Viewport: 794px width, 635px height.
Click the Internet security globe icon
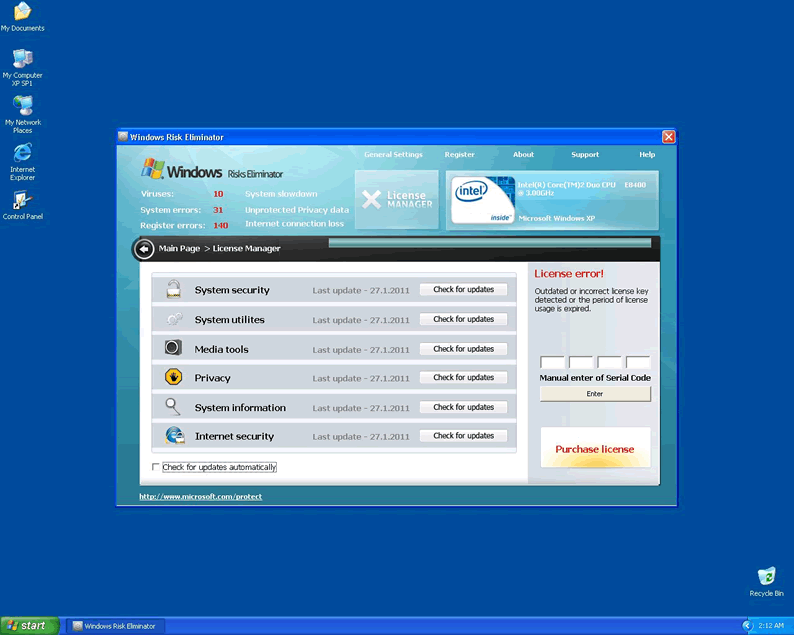(x=174, y=436)
